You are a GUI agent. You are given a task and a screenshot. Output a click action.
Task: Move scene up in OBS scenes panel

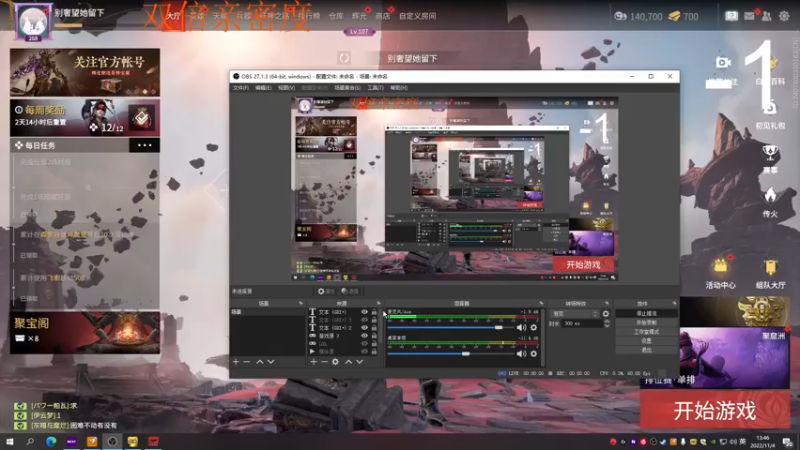pyautogui.click(x=260, y=362)
